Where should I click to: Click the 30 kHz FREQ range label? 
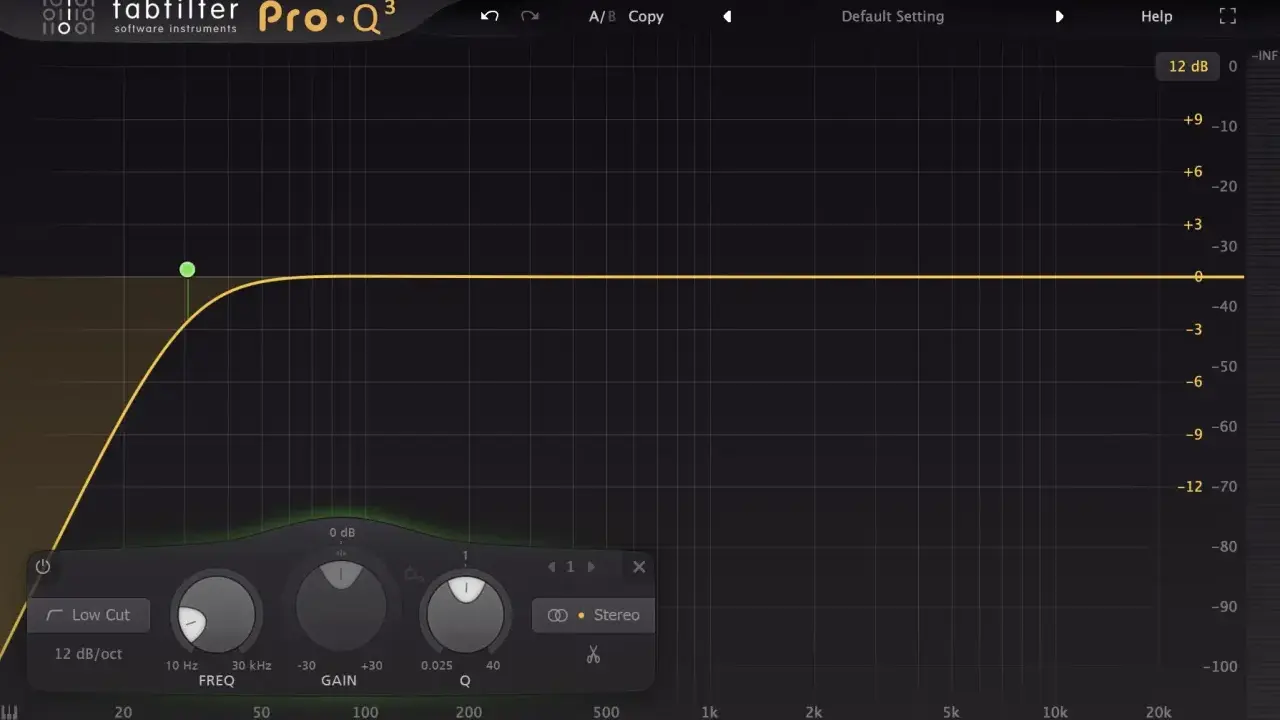pos(251,666)
